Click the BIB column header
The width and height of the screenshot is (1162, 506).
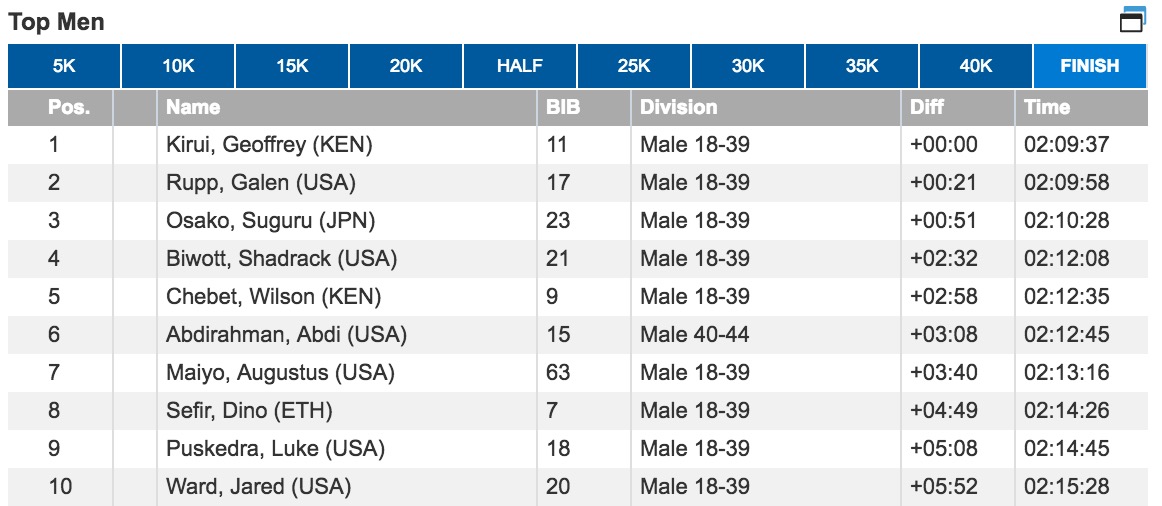(x=562, y=107)
